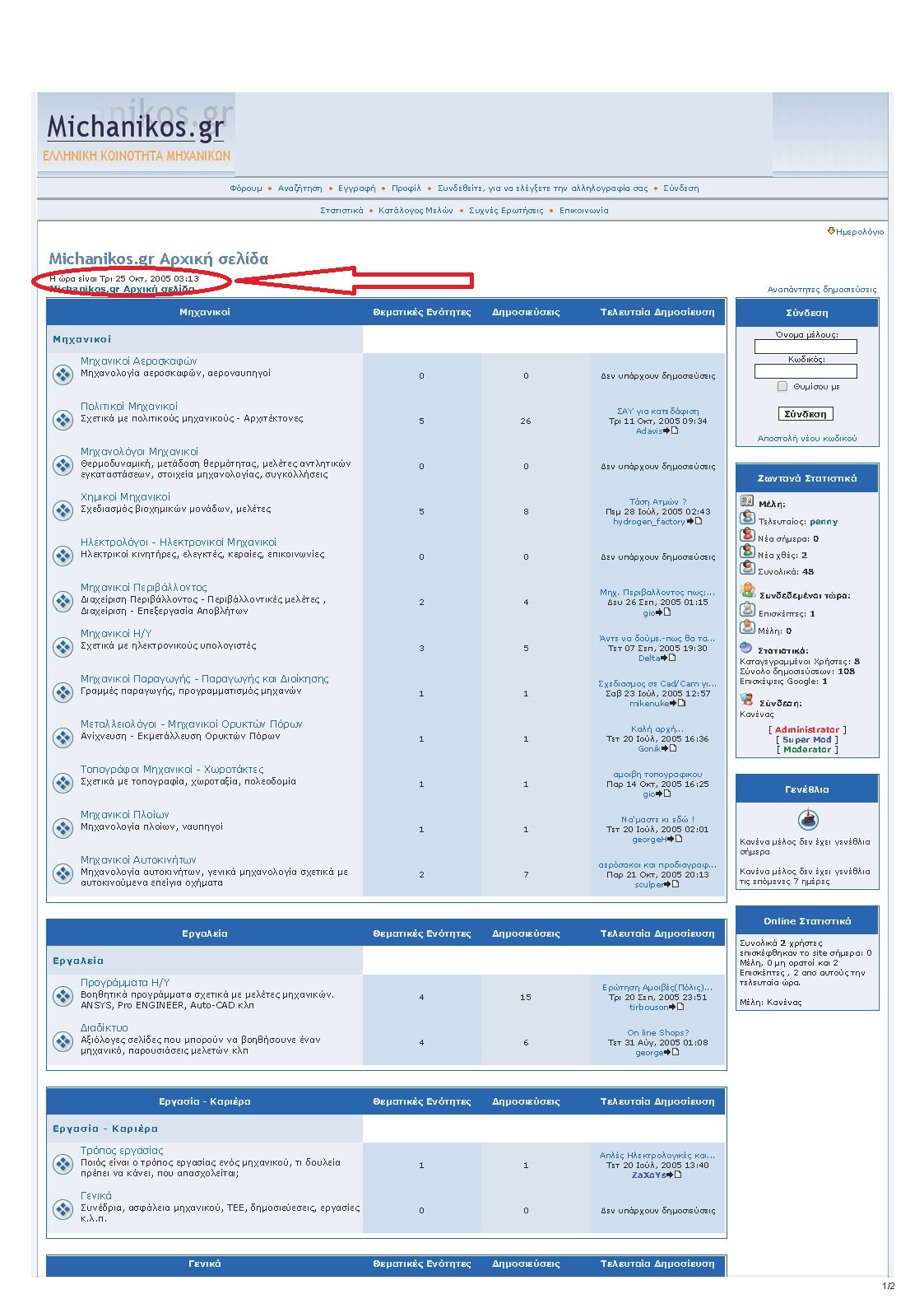The height and width of the screenshot is (1308, 924).
Task: Click latest post icon next to hydrogen_factory
Action: [694, 521]
